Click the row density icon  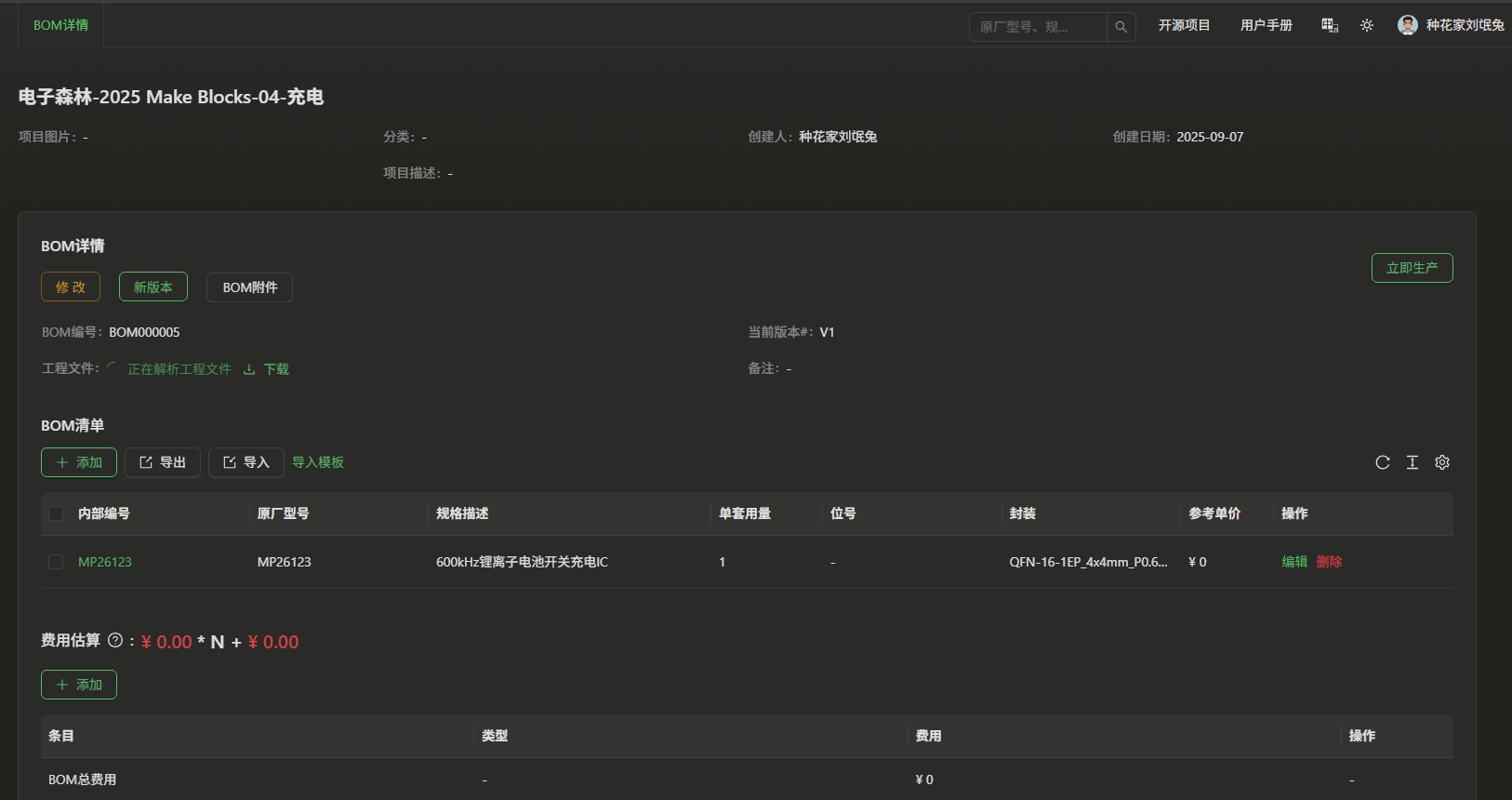1413,462
